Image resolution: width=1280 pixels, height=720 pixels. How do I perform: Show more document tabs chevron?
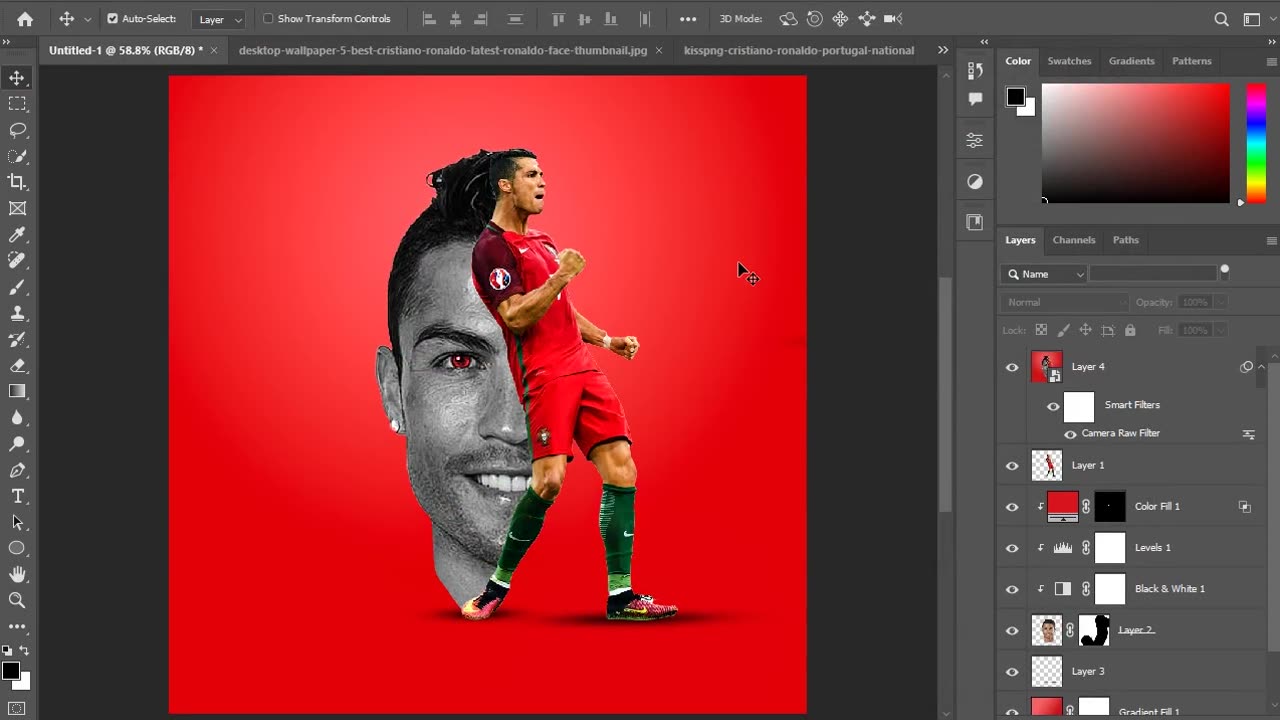pyautogui.click(x=942, y=50)
